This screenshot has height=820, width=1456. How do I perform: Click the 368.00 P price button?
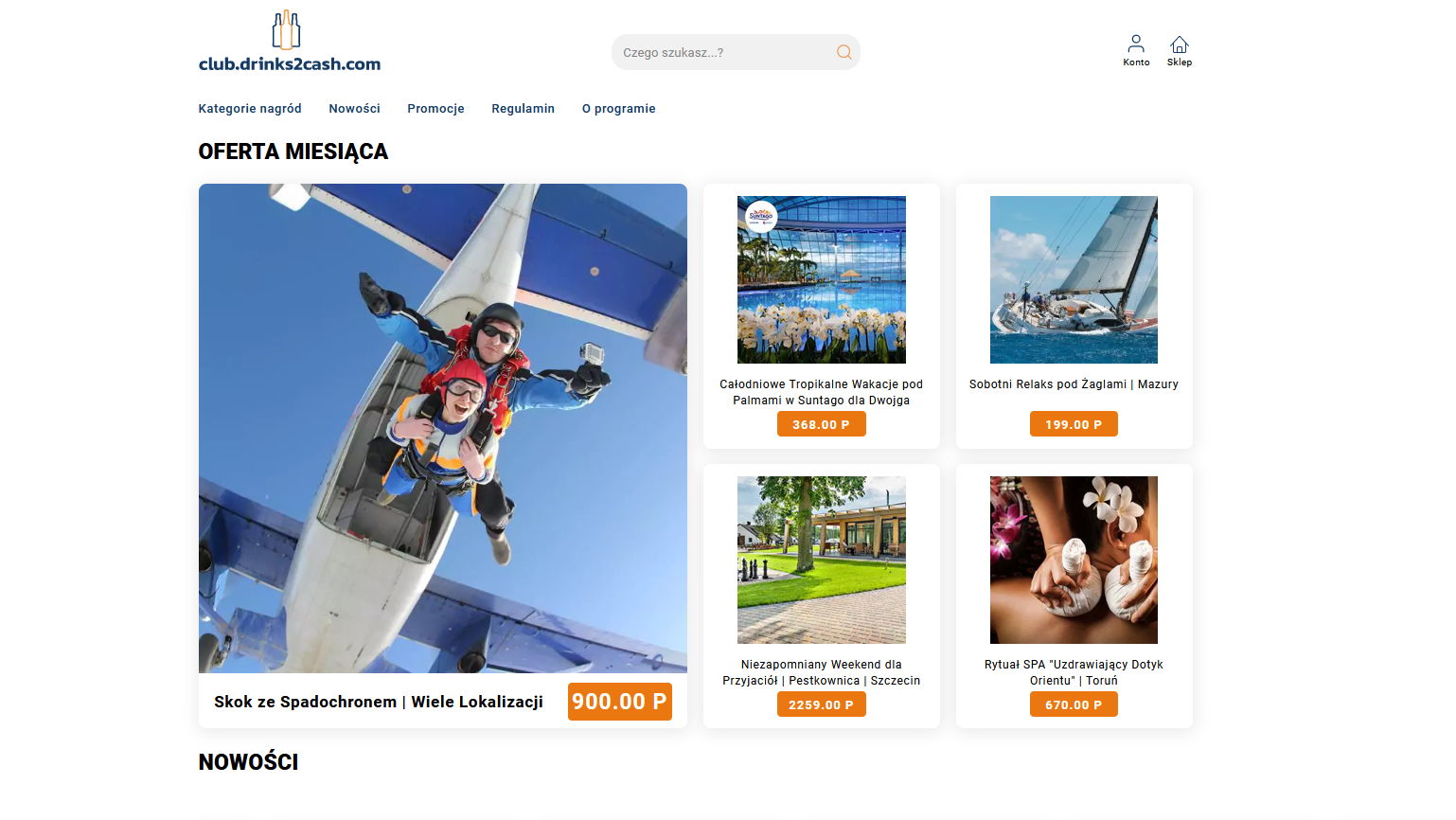pyautogui.click(x=822, y=424)
